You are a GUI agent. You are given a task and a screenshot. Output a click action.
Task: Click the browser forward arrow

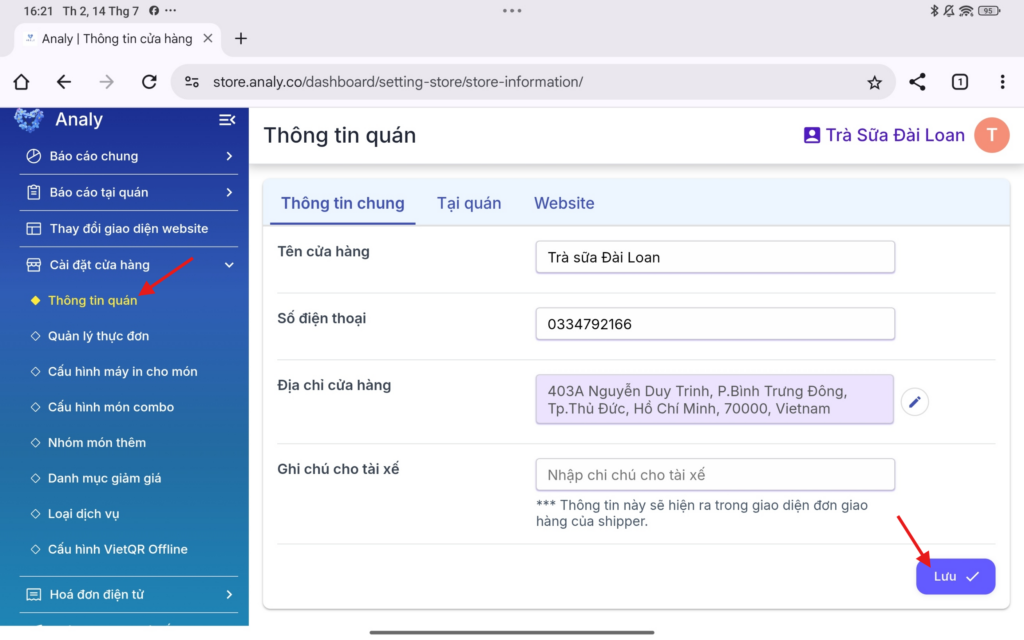pos(106,82)
